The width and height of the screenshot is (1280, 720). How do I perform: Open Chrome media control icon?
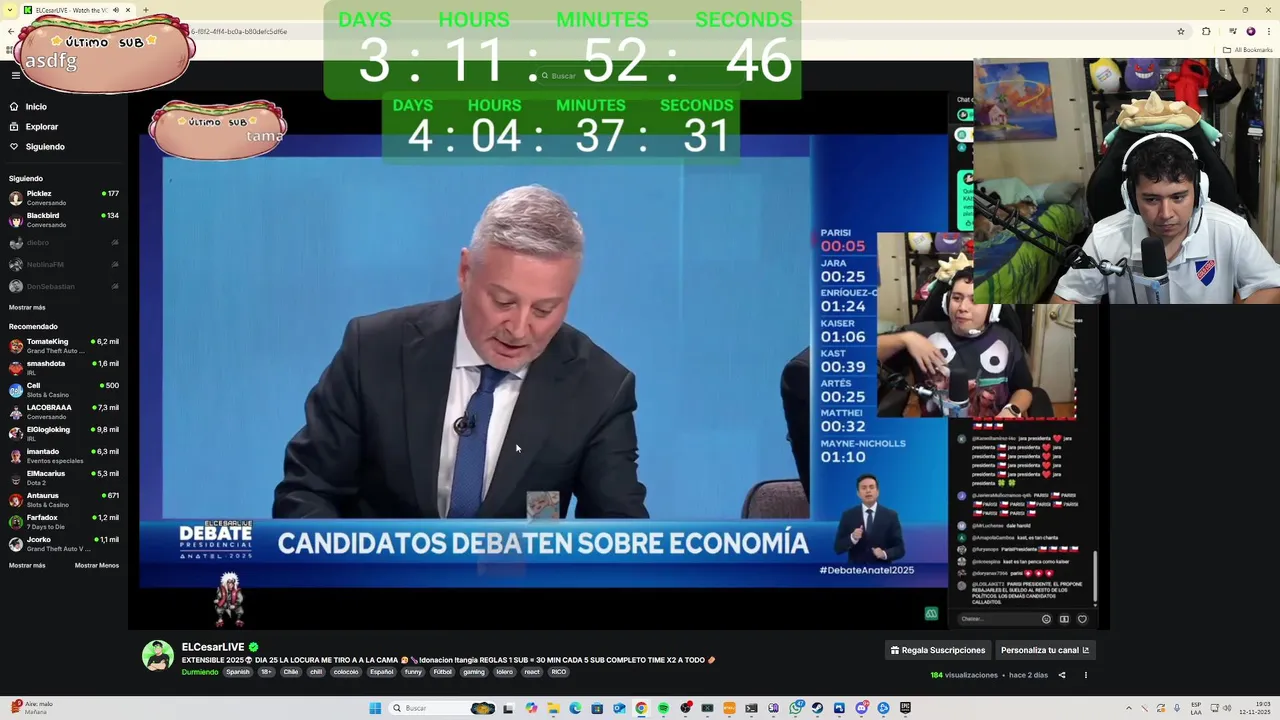pos(1233,31)
